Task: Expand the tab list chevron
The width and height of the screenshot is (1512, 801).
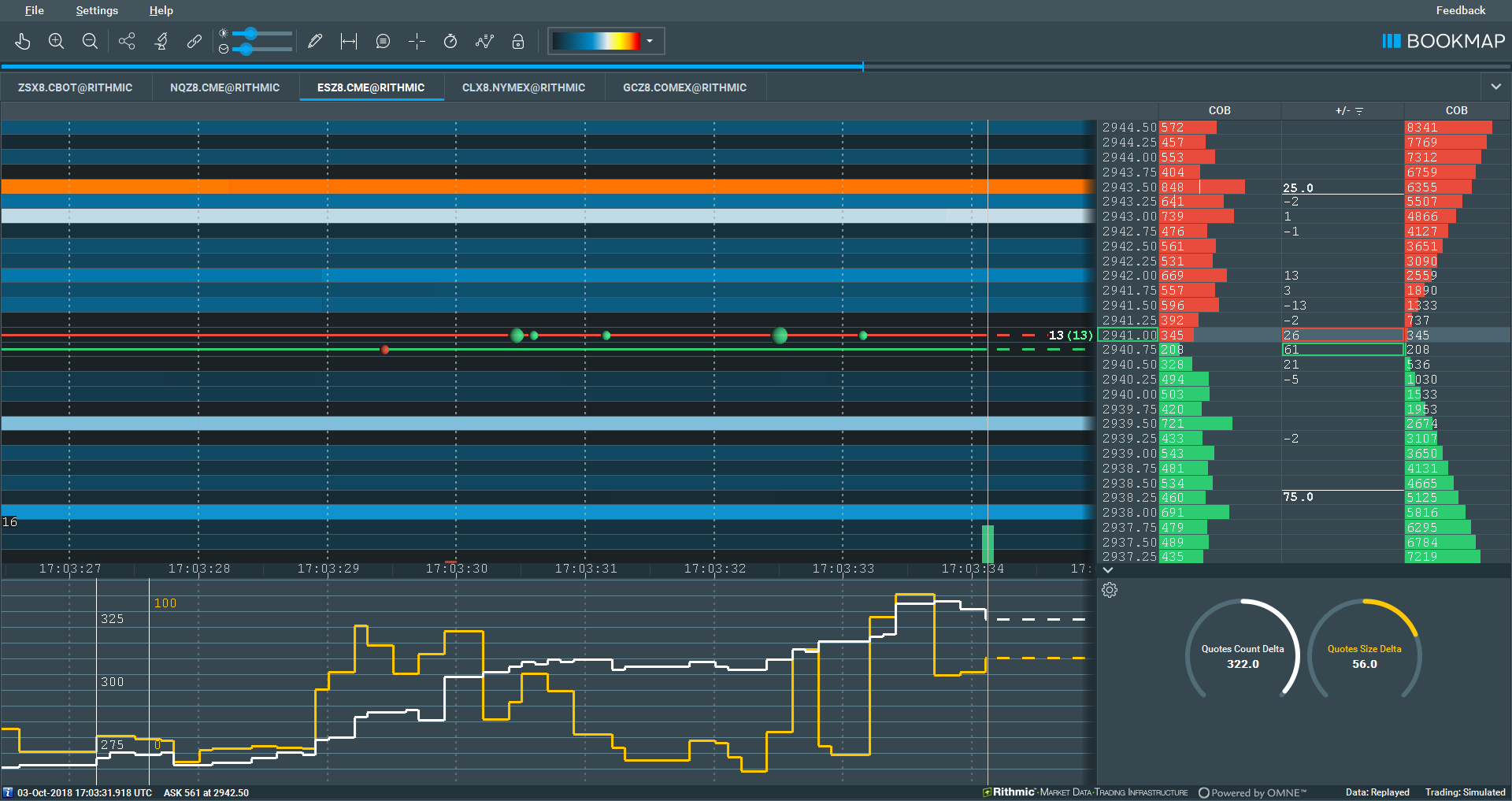Action: [1495, 87]
